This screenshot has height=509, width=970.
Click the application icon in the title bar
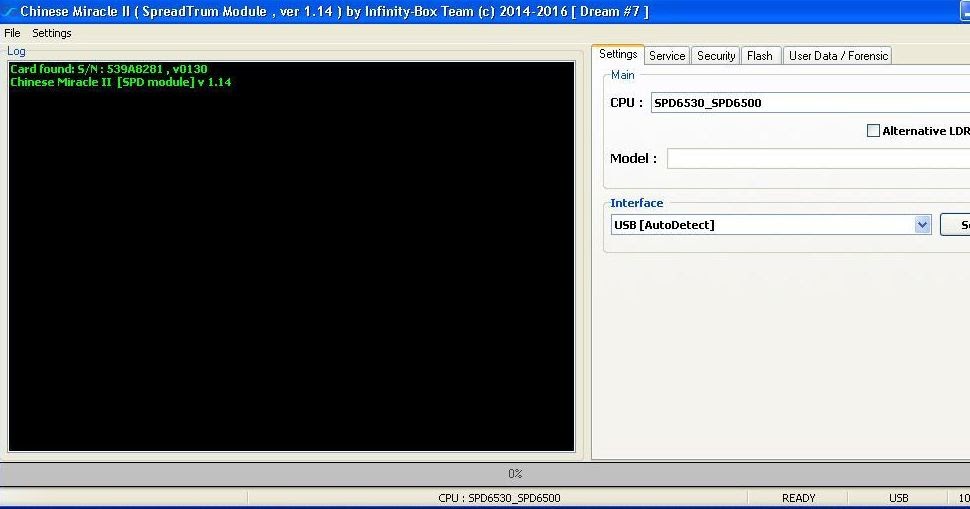pos(9,11)
